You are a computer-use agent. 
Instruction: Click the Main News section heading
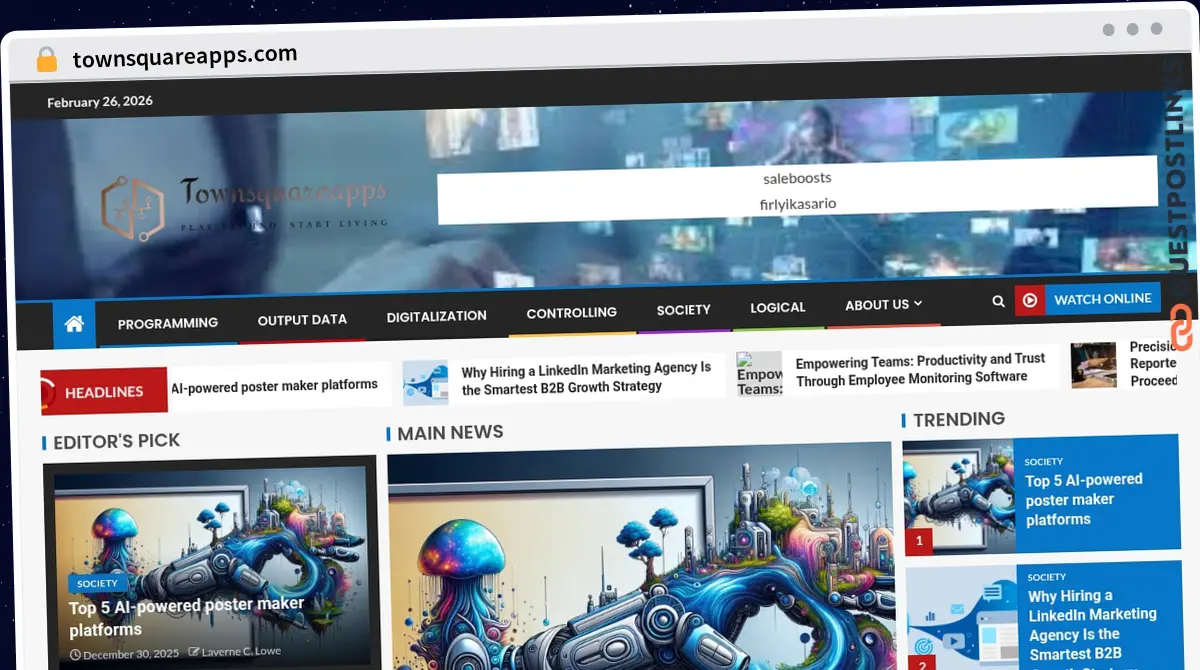(x=450, y=432)
